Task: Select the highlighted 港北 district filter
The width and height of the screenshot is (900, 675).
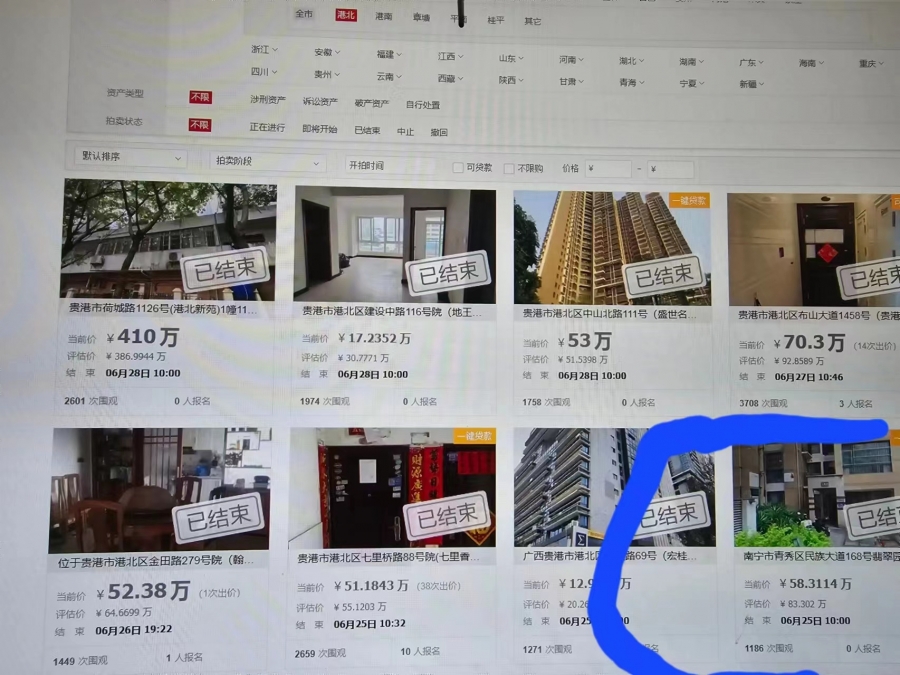Action: click(x=346, y=15)
